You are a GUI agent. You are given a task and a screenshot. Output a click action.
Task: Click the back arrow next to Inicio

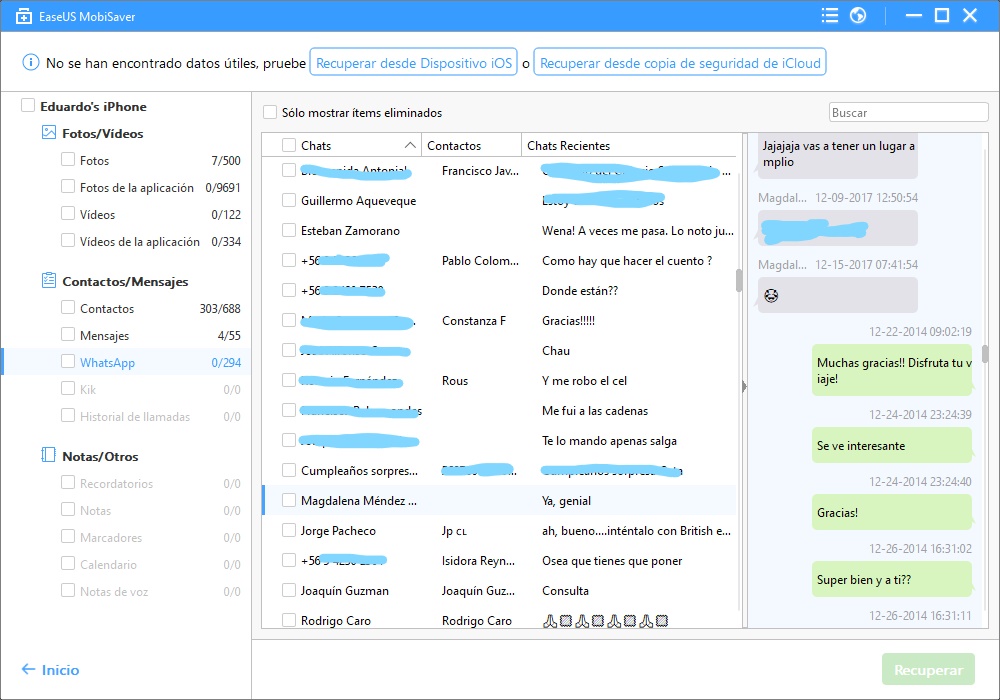click(x=28, y=670)
